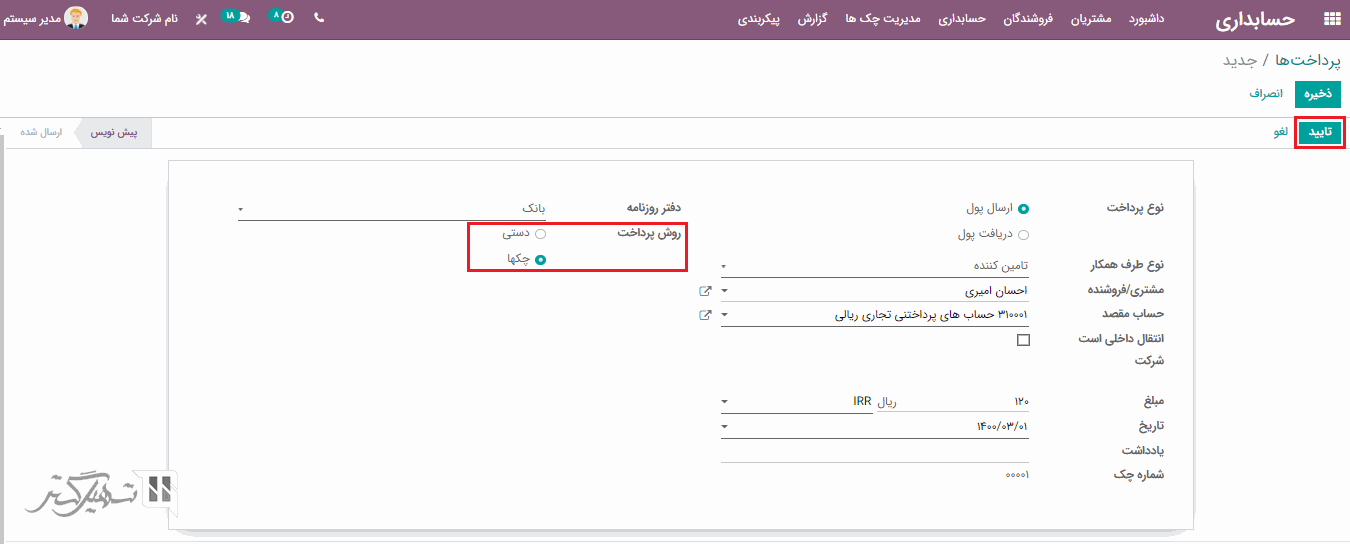Select دریافت پول radio option

[1022, 235]
